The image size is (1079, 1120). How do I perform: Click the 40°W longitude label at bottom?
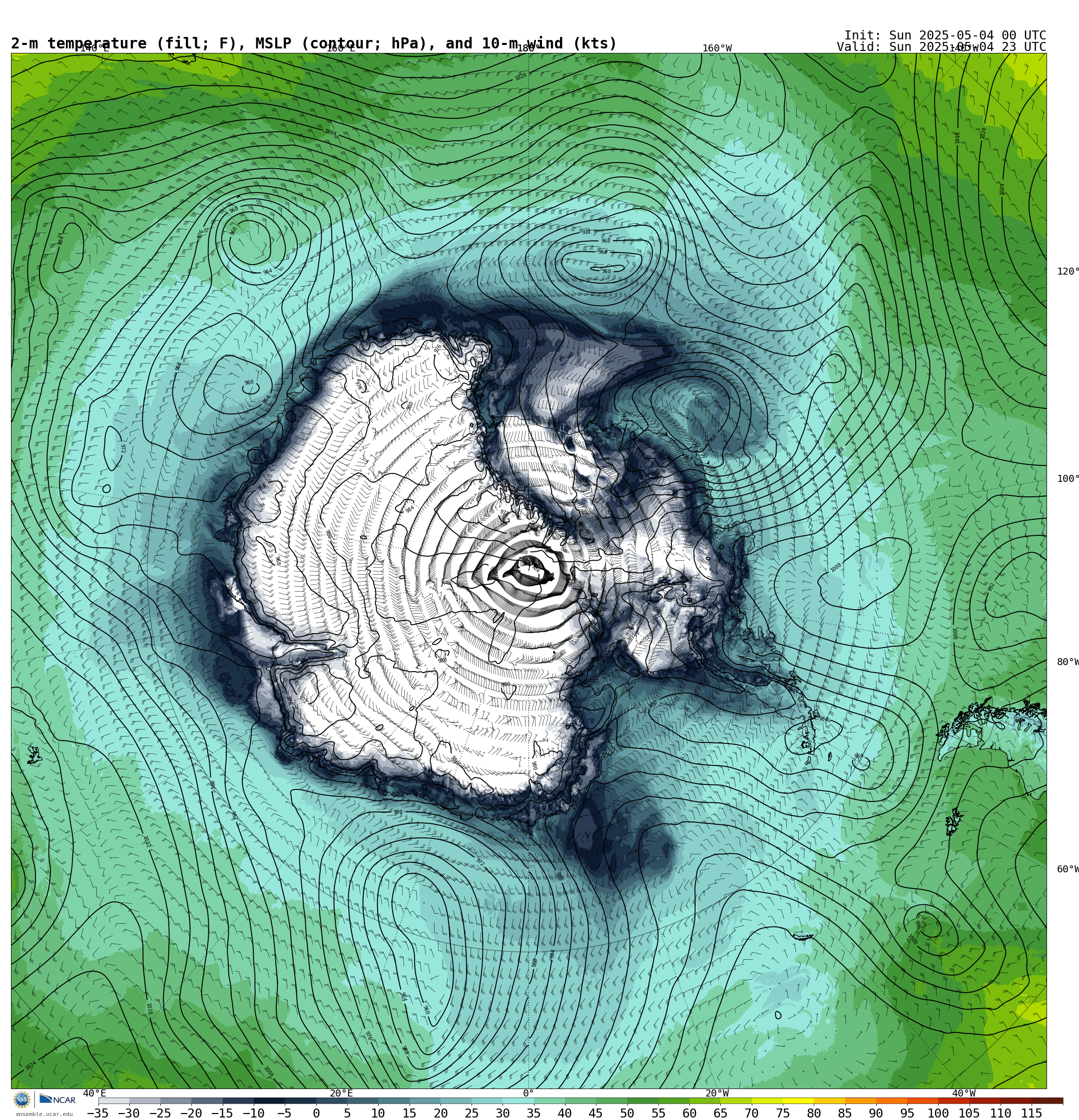(964, 1094)
